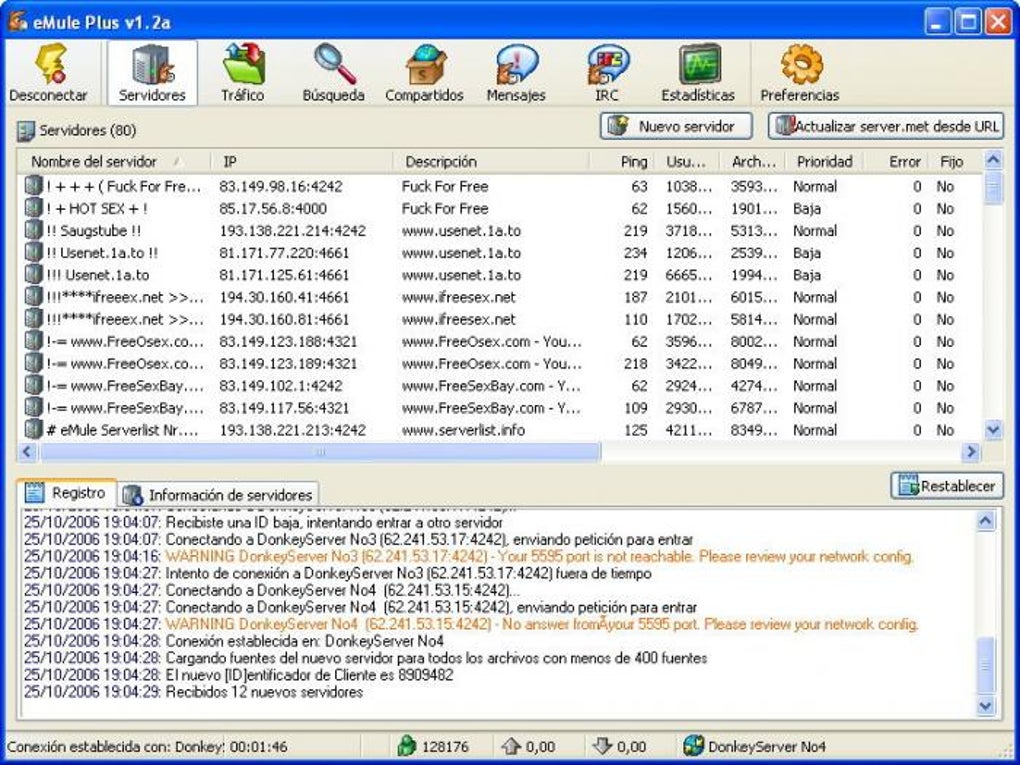Screen dimensions: 1020x765
Task: Click the server list vertical scrollbar thumb
Action: 993,187
